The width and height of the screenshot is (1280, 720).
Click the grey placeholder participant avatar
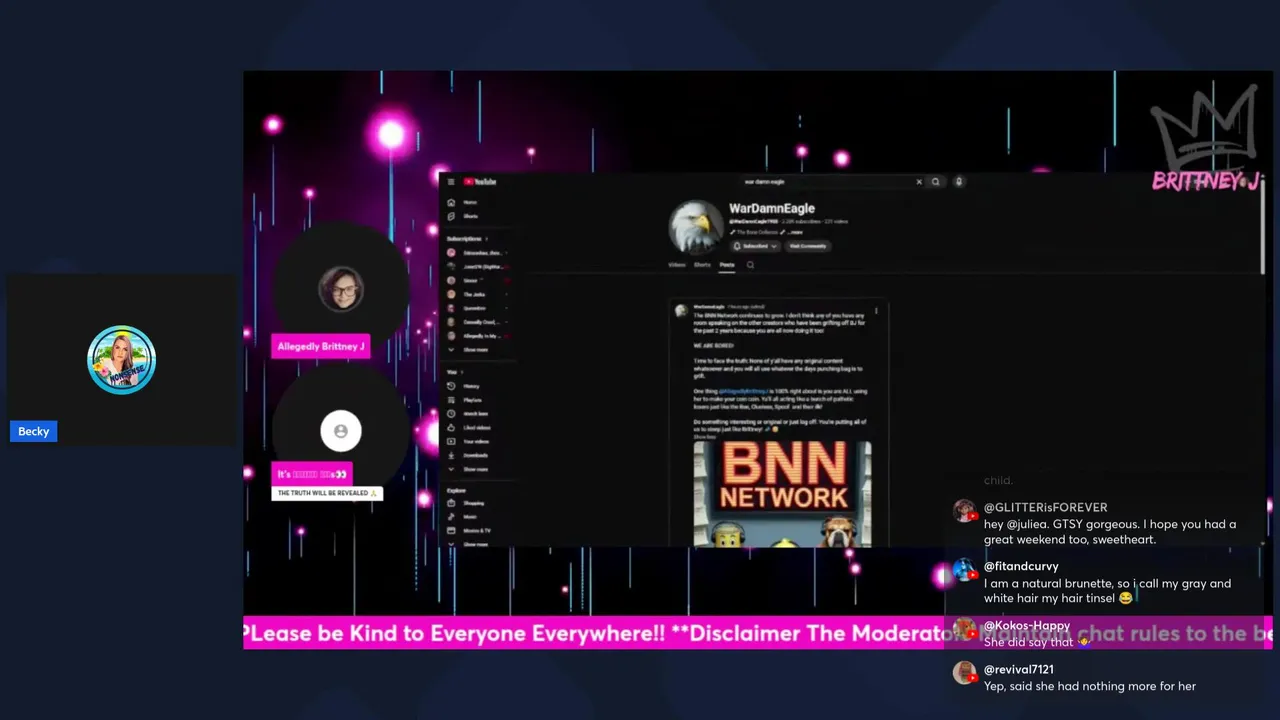coord(341,431)
